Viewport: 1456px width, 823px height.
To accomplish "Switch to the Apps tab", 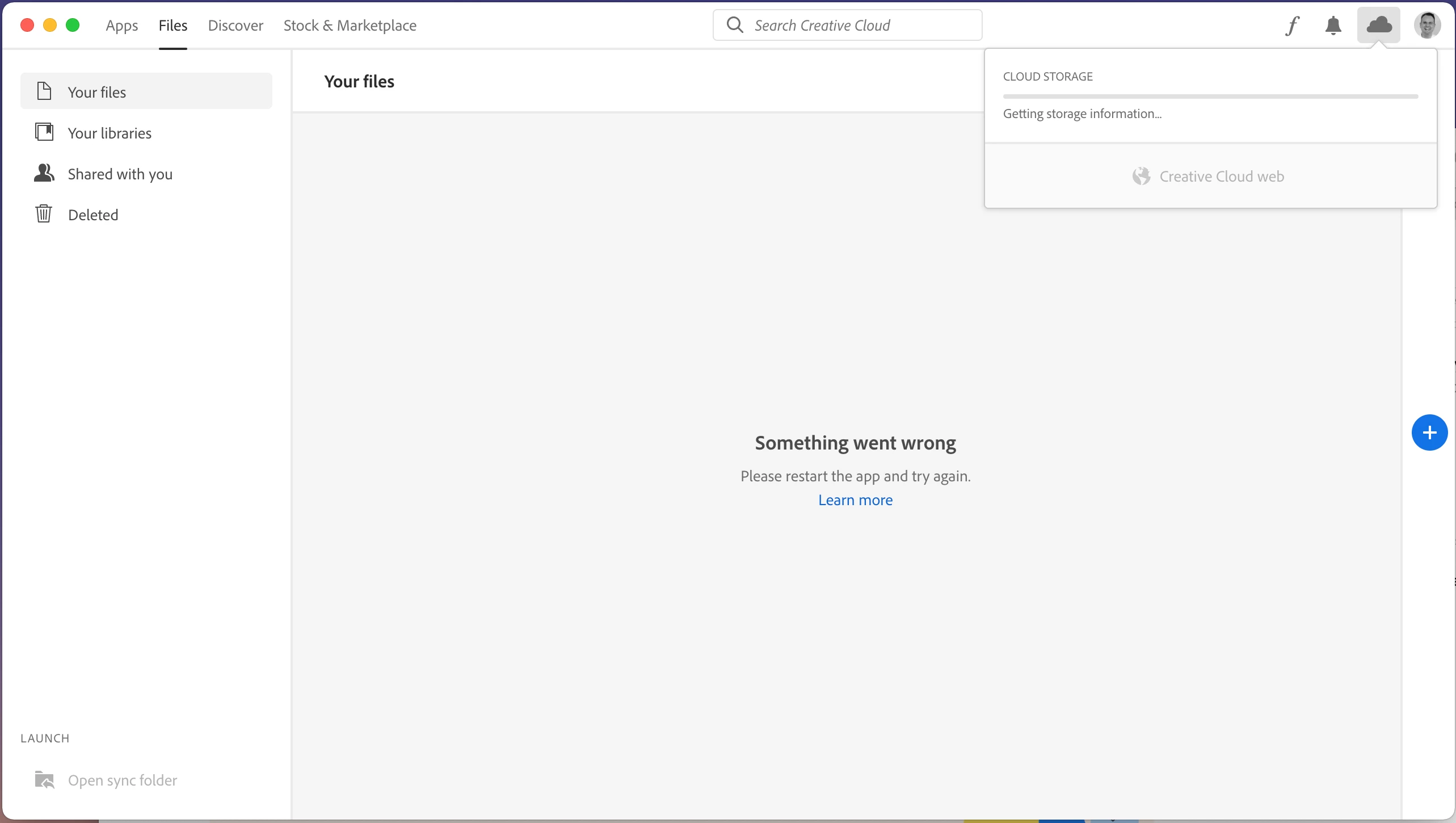I will [122, 26].
